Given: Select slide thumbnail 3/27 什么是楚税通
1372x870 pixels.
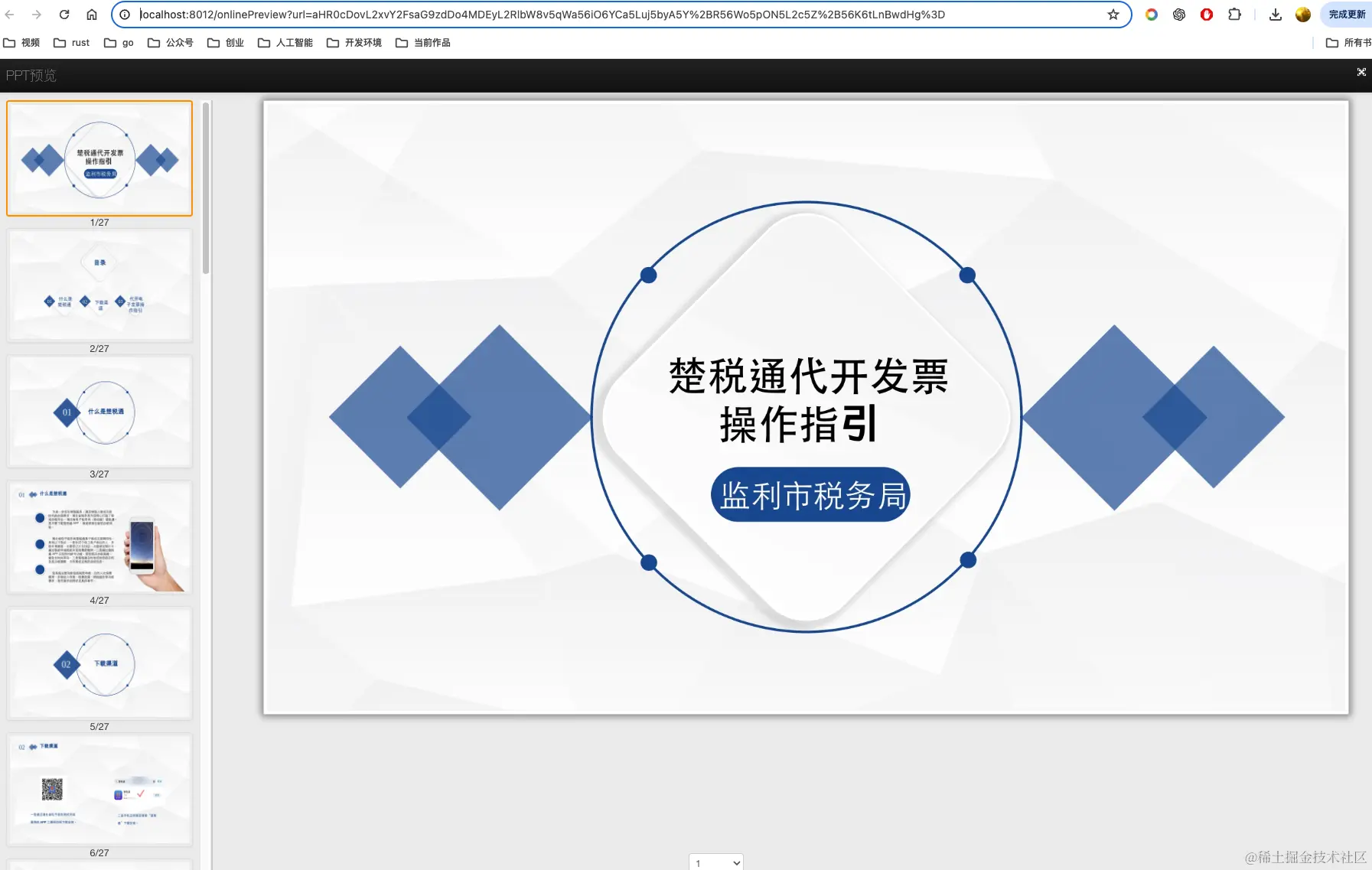Looking at the screenshot, I should (99, 411).
